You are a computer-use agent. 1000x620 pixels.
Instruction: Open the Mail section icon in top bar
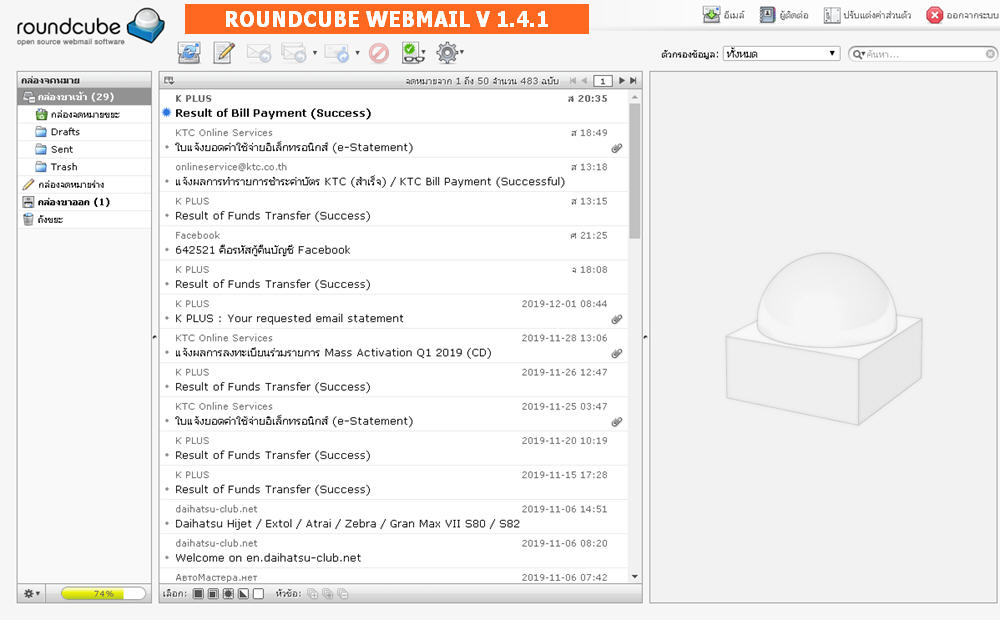[x=723, y=15]
